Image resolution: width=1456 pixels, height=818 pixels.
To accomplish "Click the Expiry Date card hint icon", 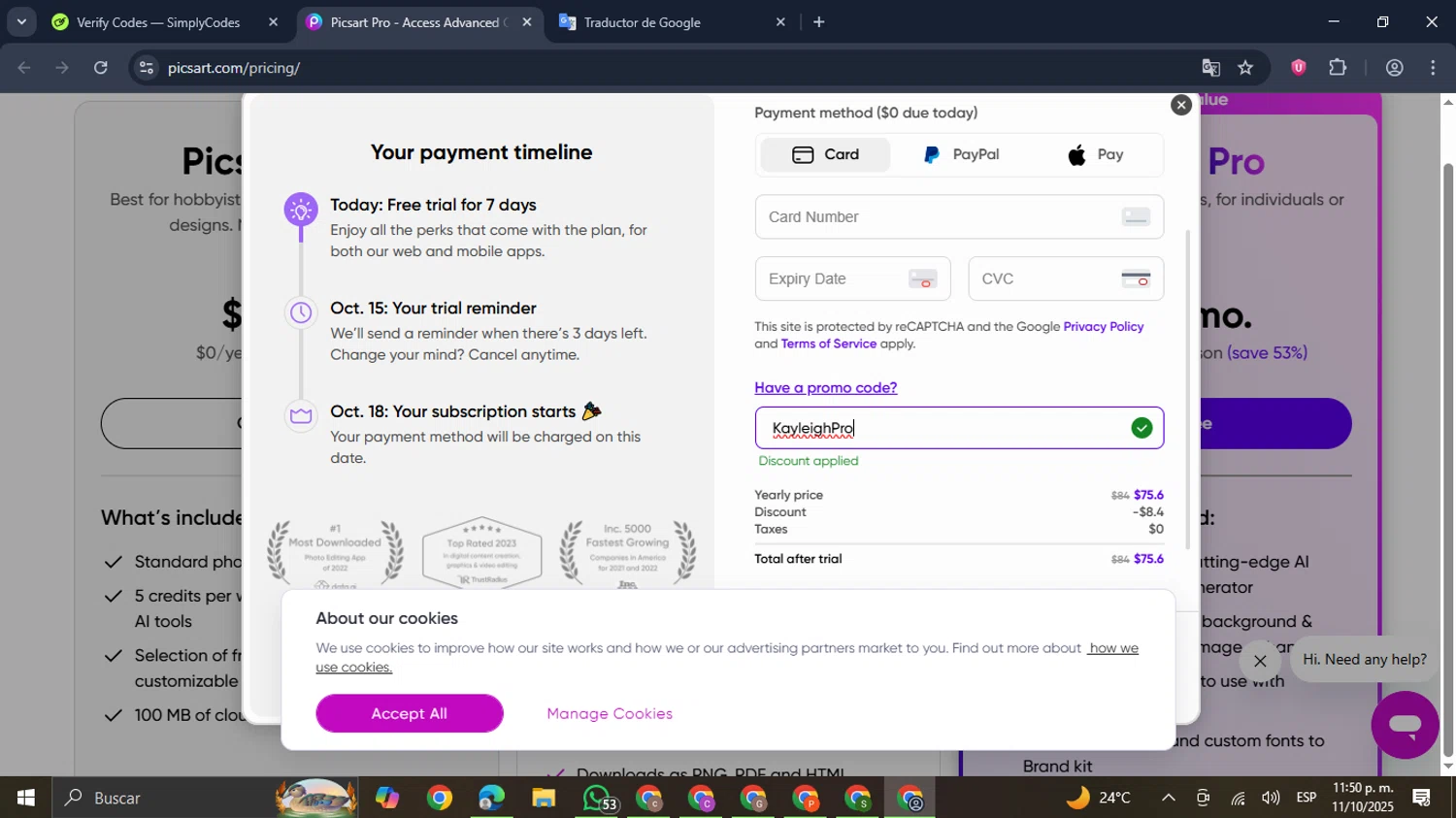I will (922, 278).
